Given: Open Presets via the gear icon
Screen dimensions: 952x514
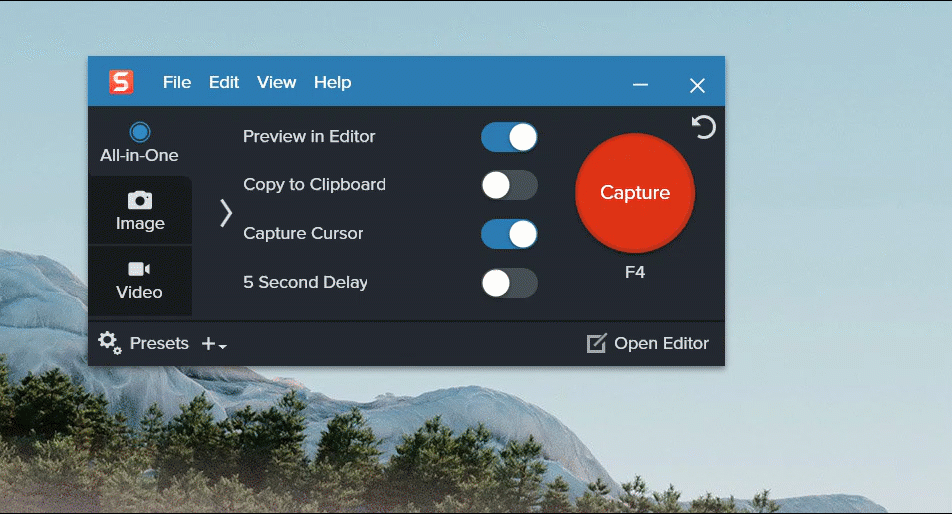Looking at the screenshot, I should (x=109, y=343).
